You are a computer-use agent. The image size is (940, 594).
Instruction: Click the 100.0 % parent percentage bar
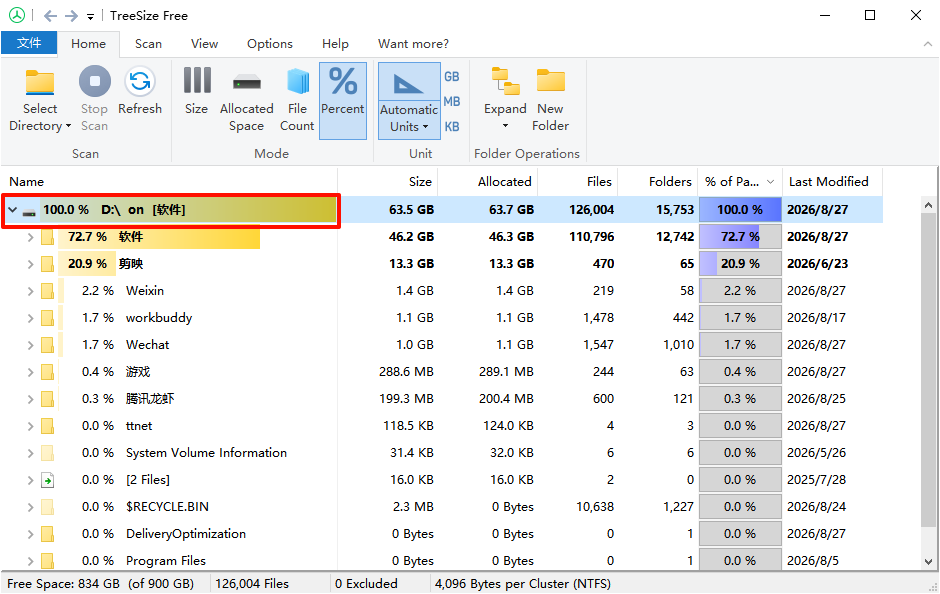click(x=740, y=210)
